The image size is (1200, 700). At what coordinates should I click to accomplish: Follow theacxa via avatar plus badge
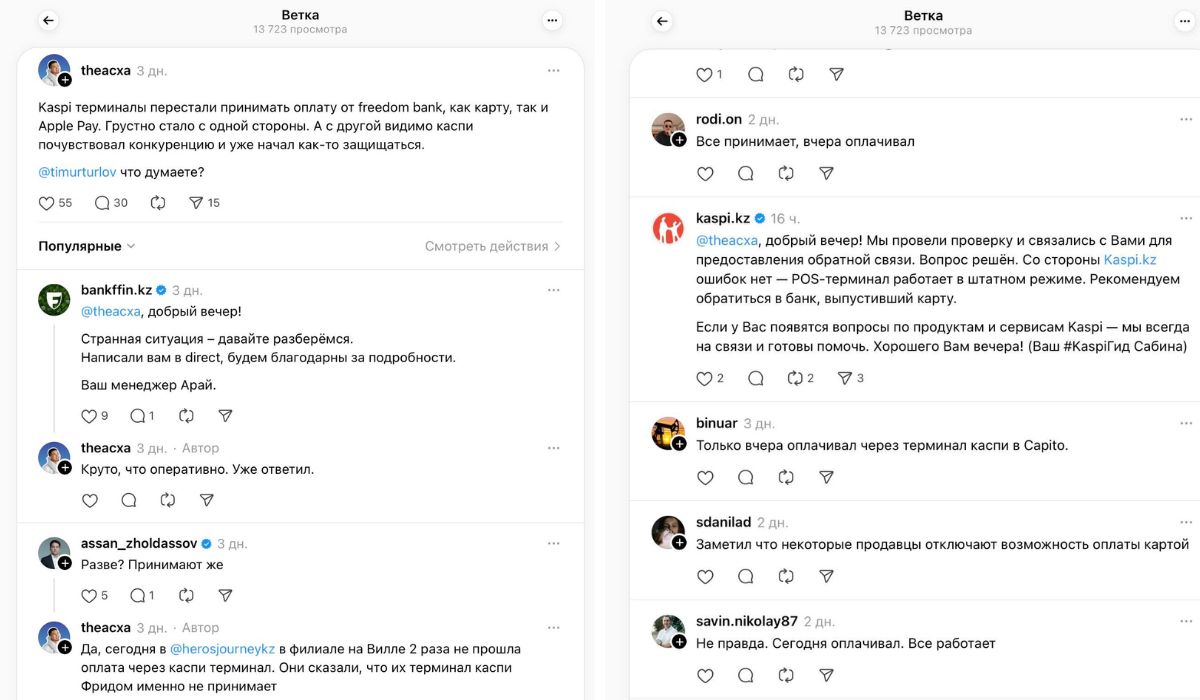coord(64,80)
